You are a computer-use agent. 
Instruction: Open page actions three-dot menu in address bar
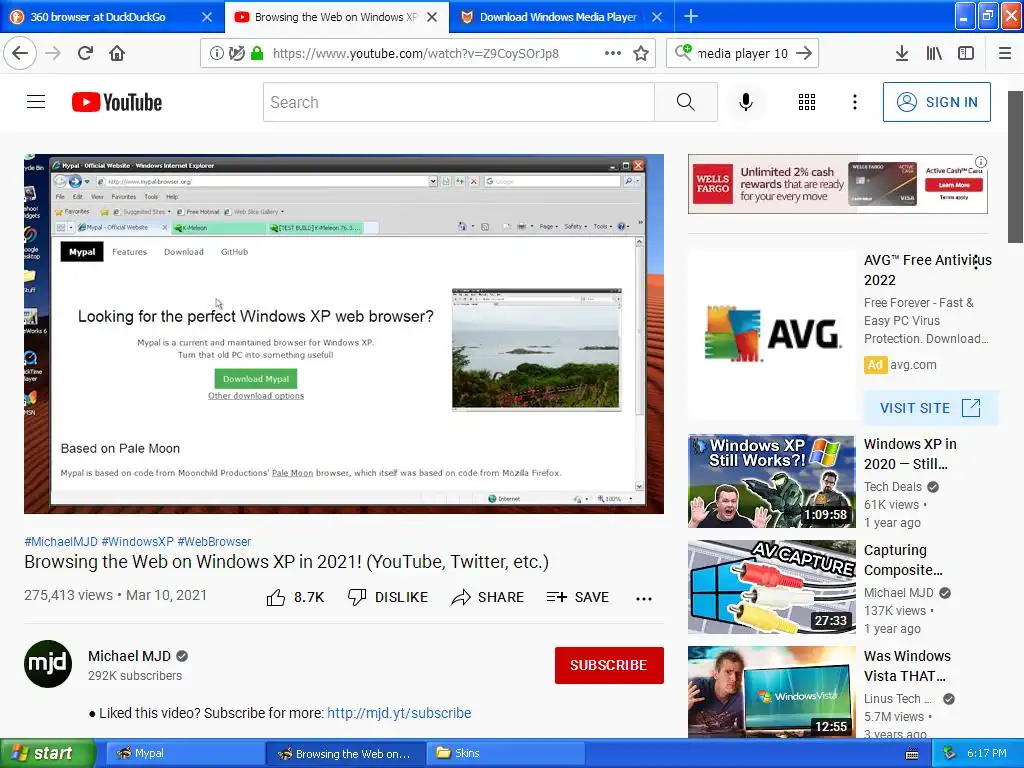612,53
